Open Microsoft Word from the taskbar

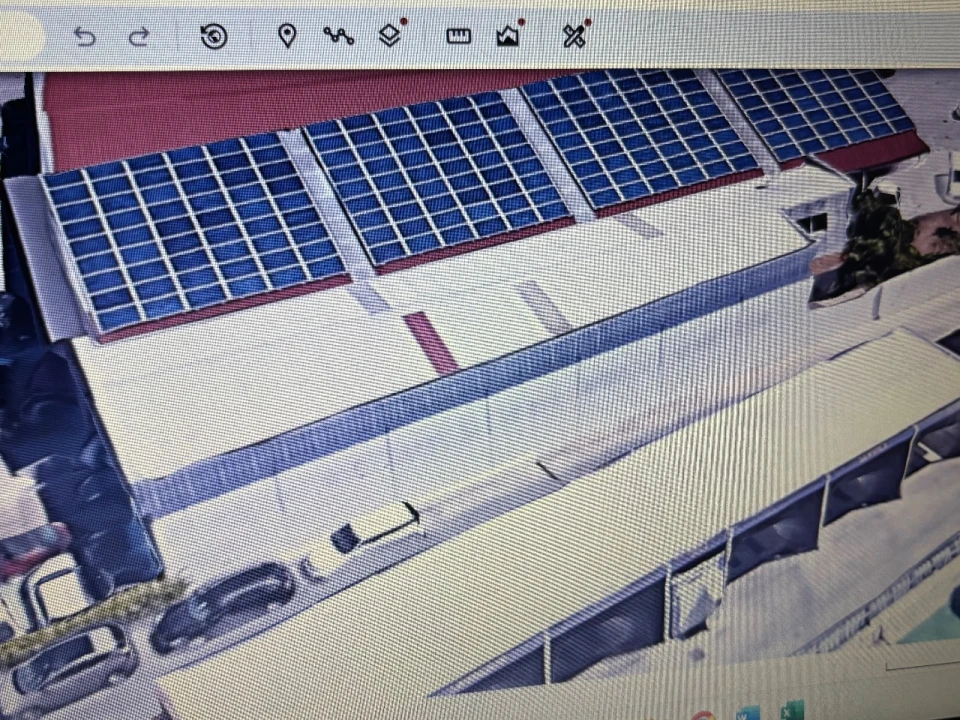(x=747, y=714)
